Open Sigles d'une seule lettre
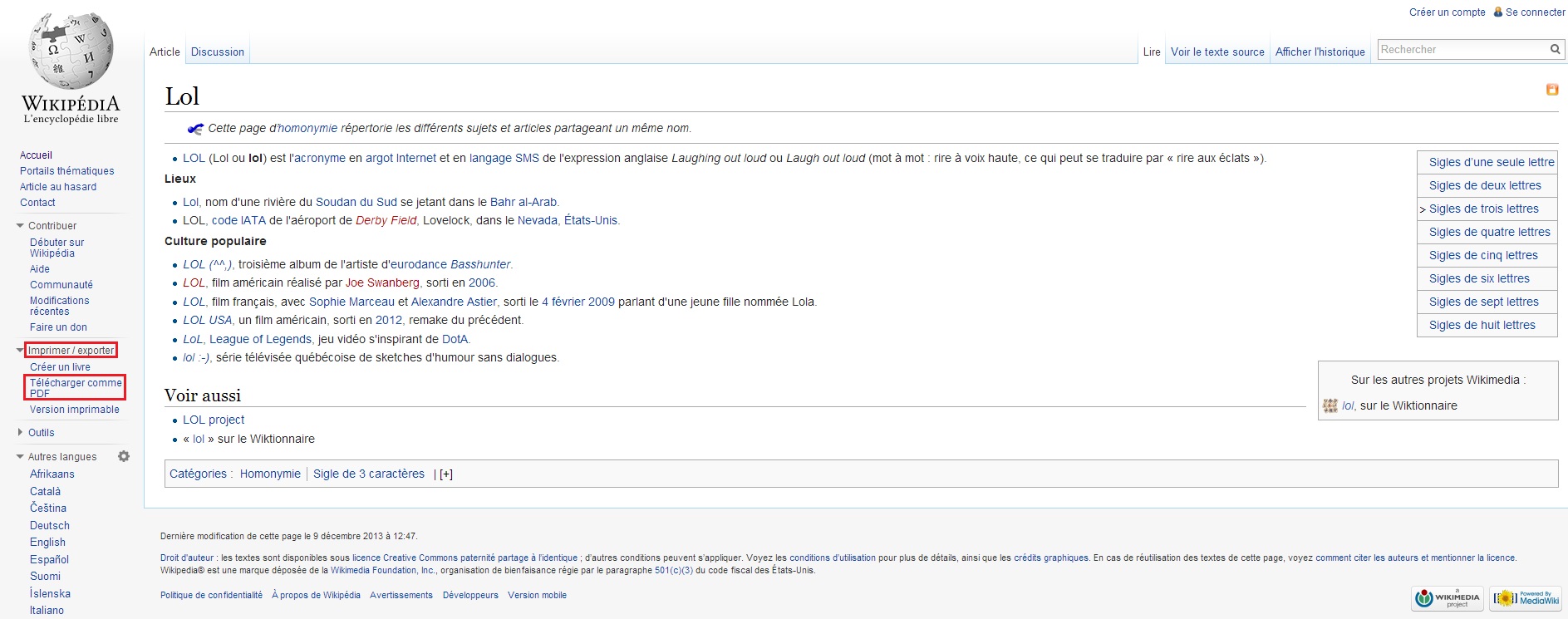This screenshot has width=1568, height=619. [1492, 162]
